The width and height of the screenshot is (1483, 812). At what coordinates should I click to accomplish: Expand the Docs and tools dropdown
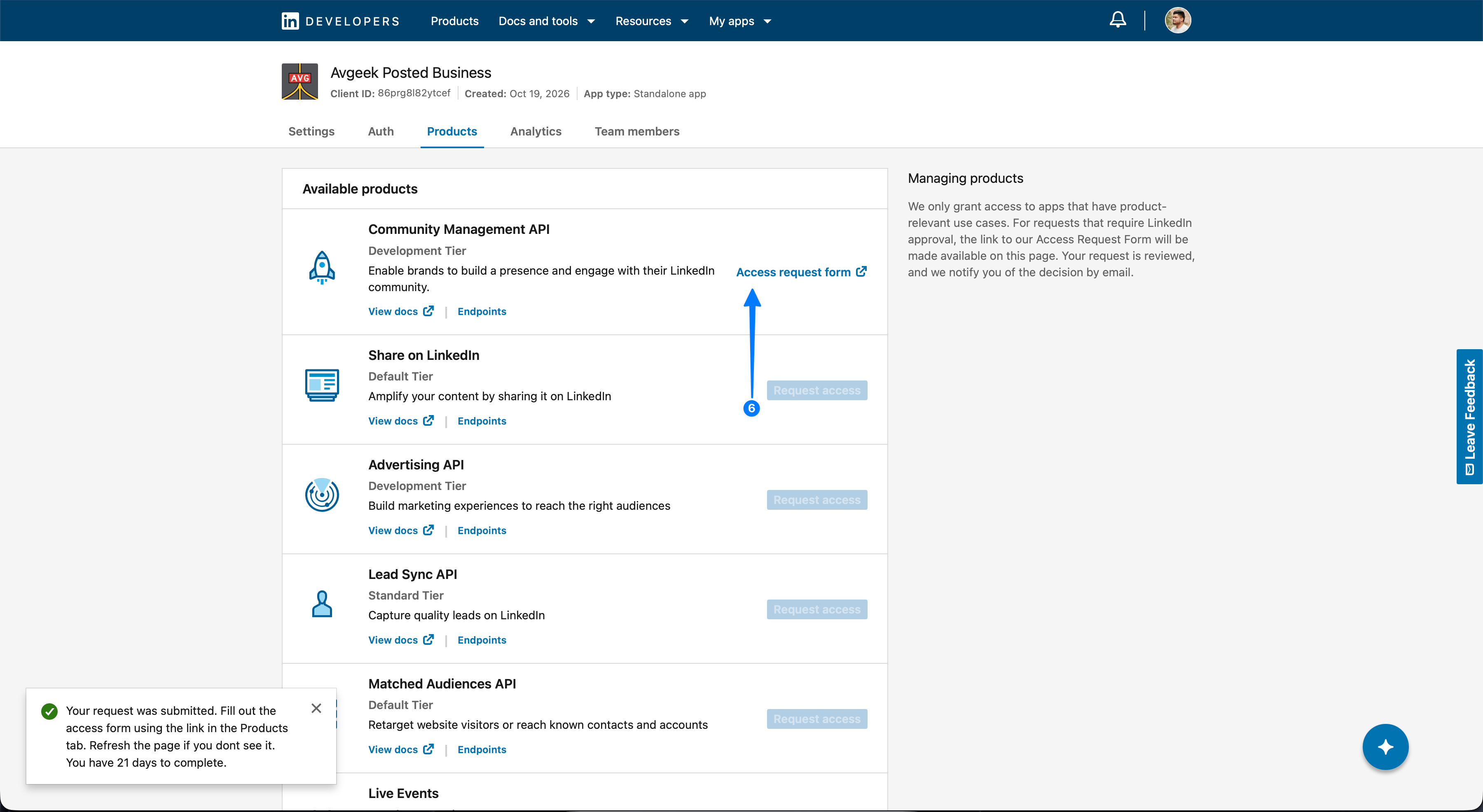pyautogui.click(x=546, y=21)
